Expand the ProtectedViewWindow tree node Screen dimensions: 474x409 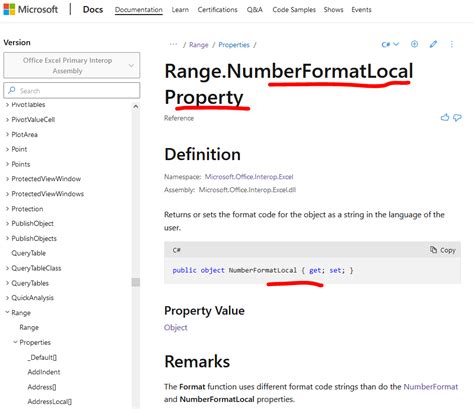[x=7, y=179]
